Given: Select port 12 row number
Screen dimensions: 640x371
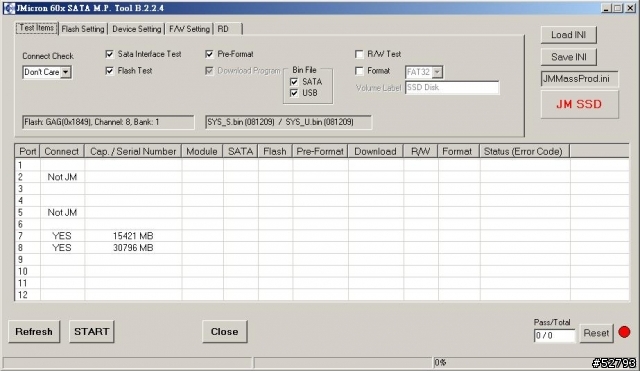Looking at the screenshot, I should 22,295.
